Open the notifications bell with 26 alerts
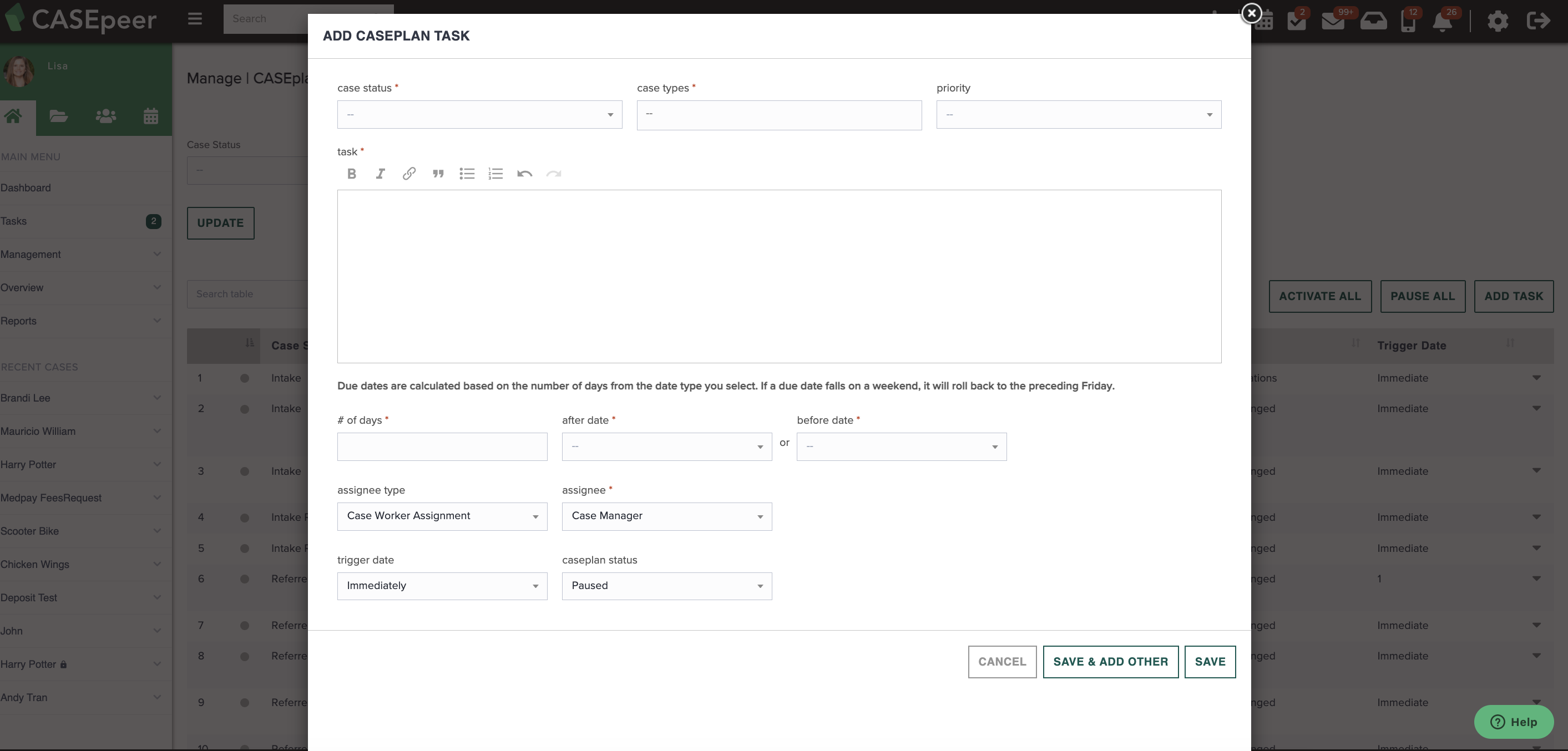 point(1443,20)
